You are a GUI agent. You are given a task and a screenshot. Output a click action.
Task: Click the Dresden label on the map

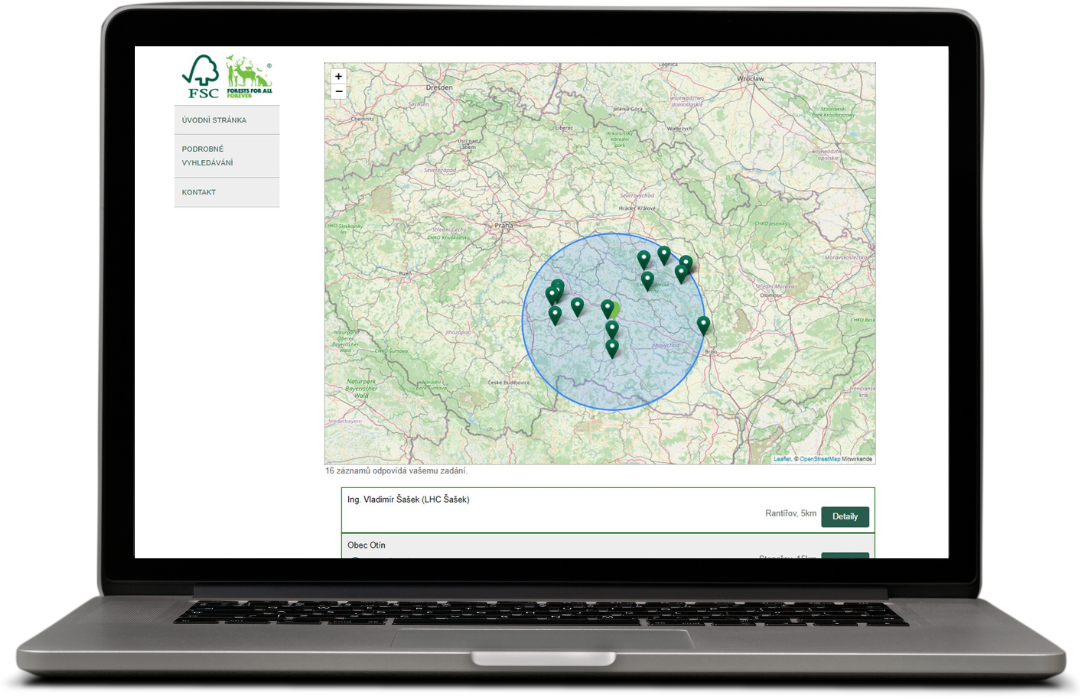tap(439, 88)
